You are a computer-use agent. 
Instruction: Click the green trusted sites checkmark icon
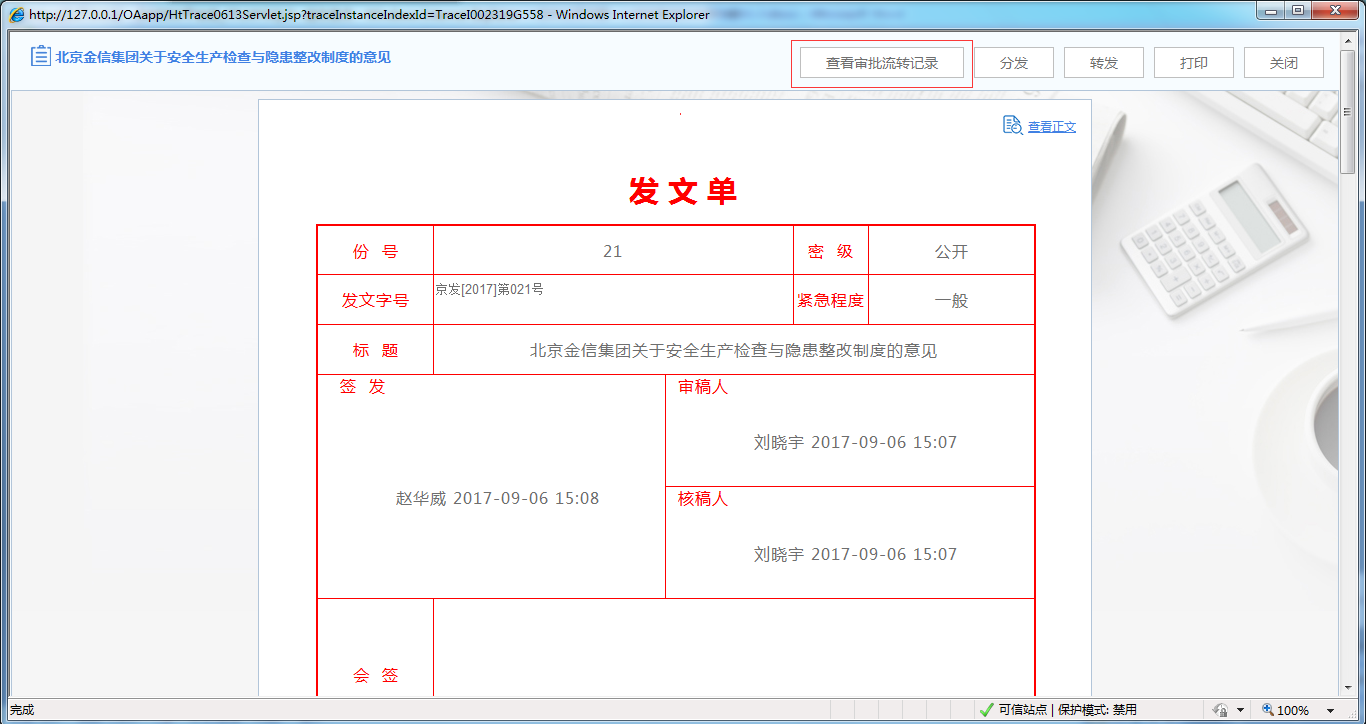point(985,710)
